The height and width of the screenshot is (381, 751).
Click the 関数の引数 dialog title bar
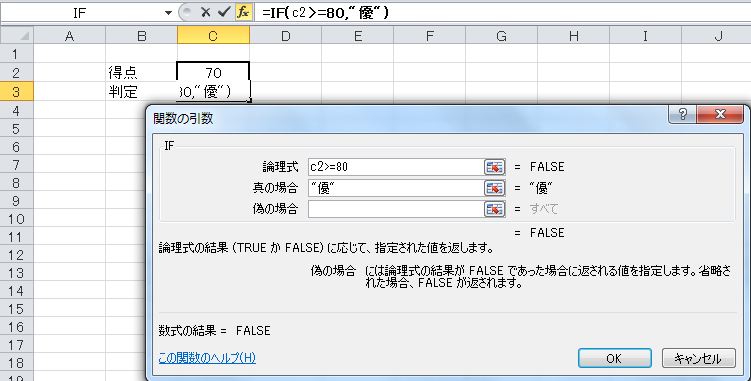407,118
